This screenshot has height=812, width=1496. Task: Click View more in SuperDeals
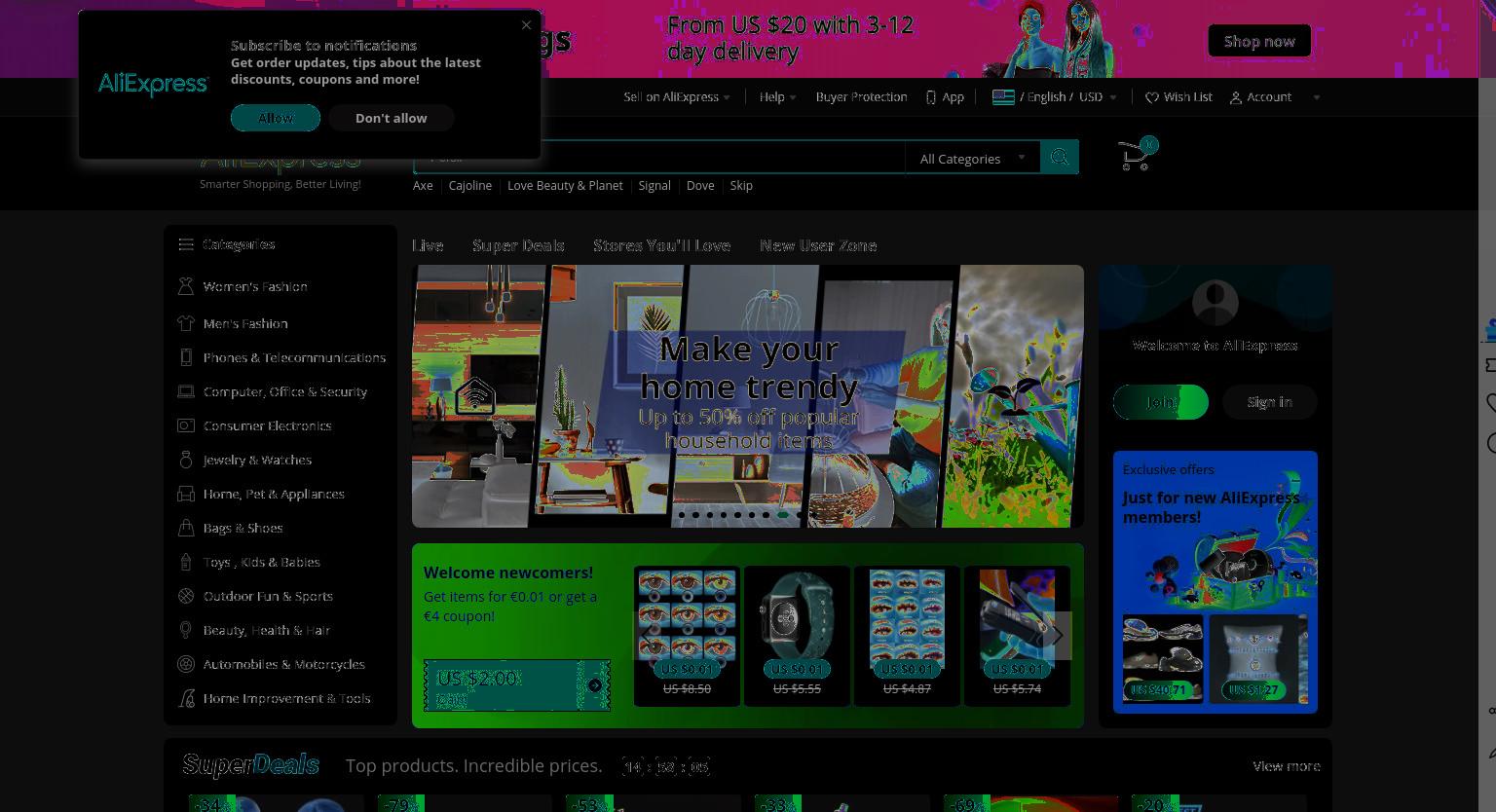(x=1287, y=766)
